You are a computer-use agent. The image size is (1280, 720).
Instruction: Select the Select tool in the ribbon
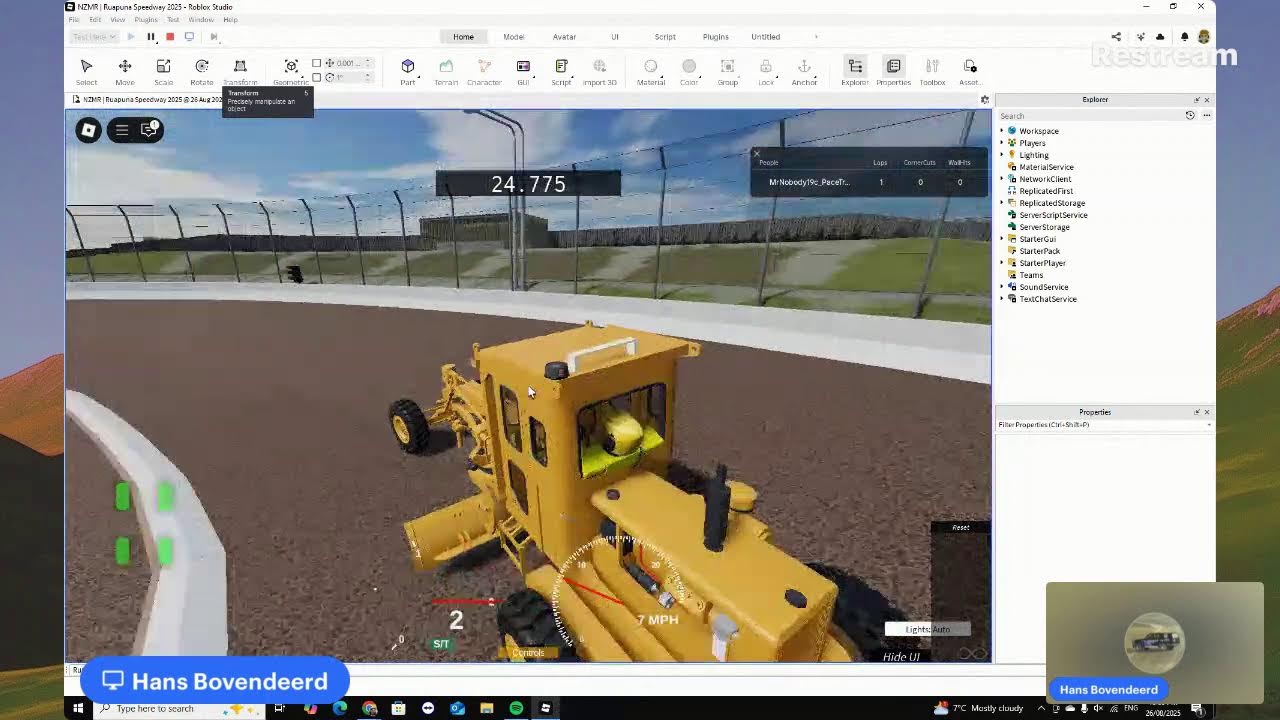(x=86, y=70)
